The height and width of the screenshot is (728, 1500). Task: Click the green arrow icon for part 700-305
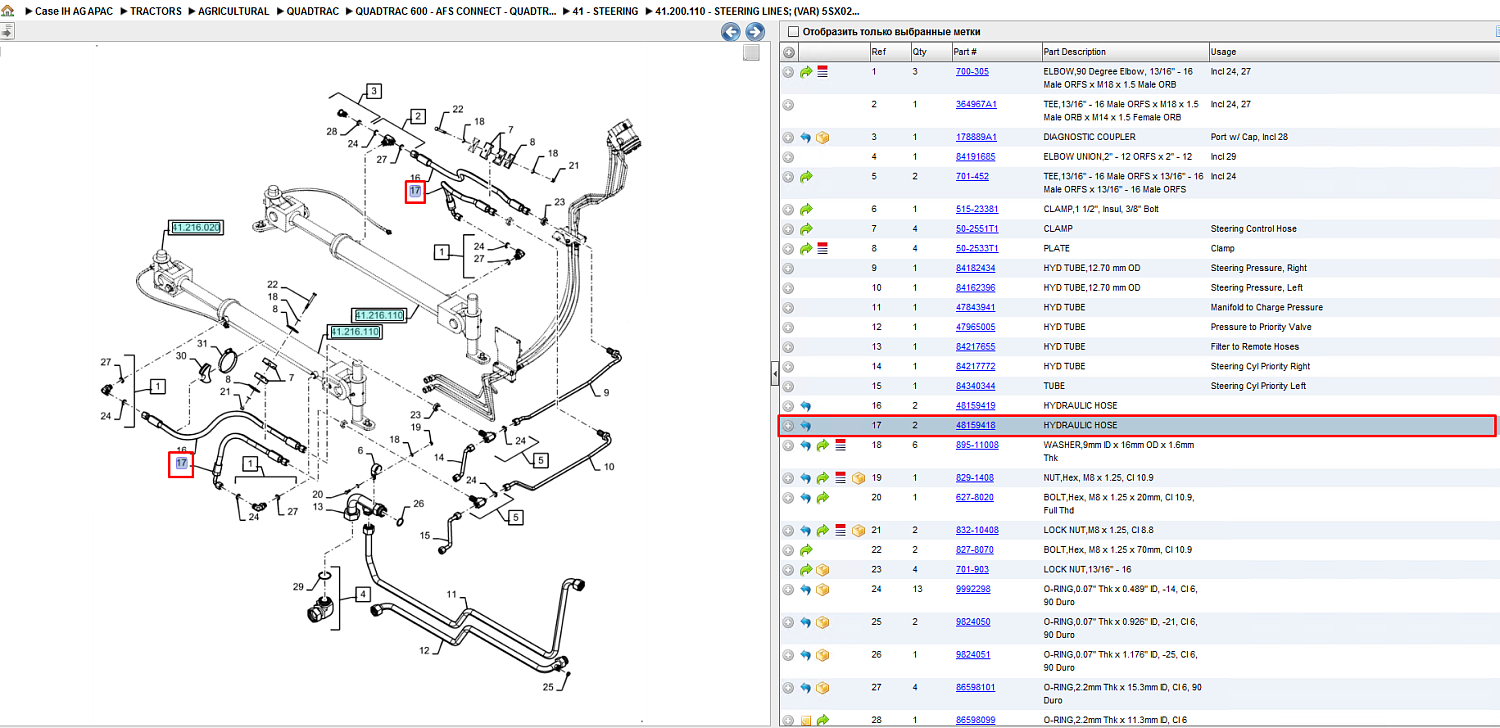(x=806, y=72)
